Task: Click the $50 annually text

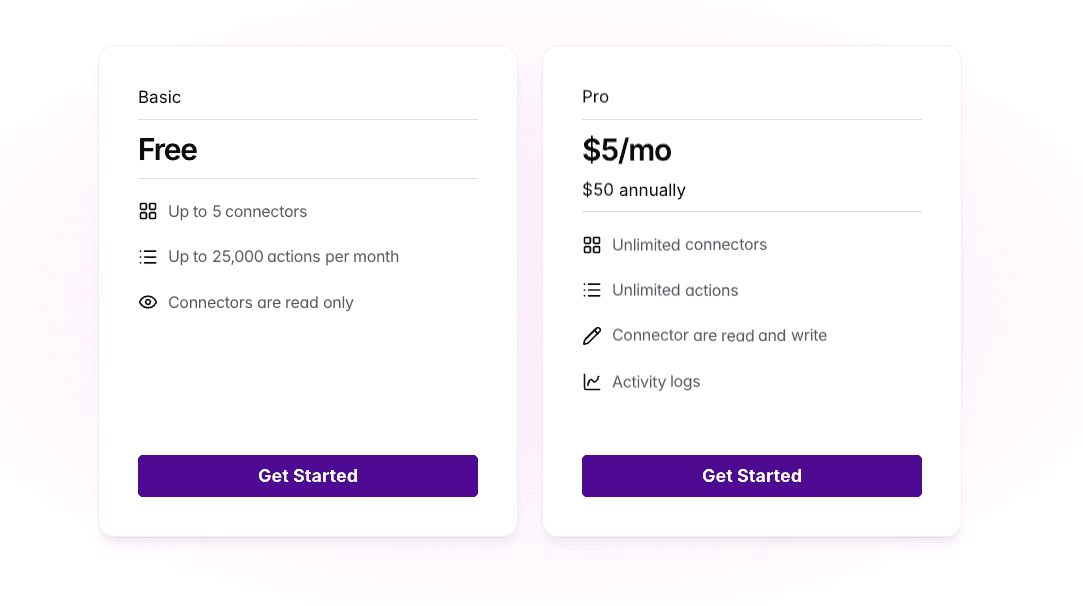Action: pyautogui.click(x=634, y=190)
